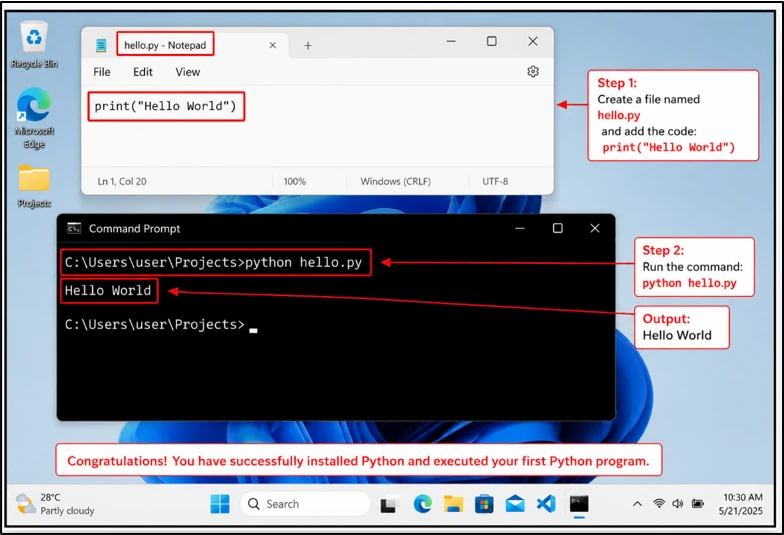
Task: Open Microsoft Store from the taskbar
Action: pyautogui.click(x=484, y=504)
